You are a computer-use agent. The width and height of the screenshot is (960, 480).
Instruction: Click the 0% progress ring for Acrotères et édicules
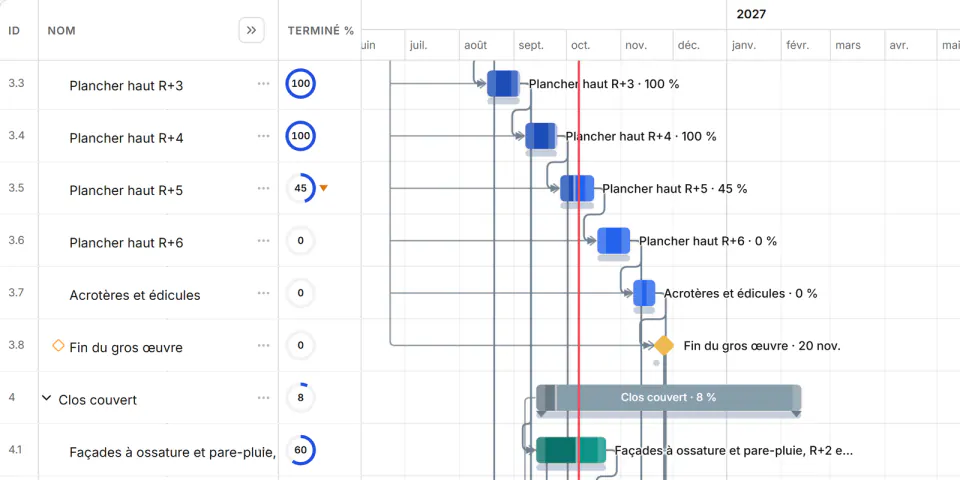coord(300,293)
